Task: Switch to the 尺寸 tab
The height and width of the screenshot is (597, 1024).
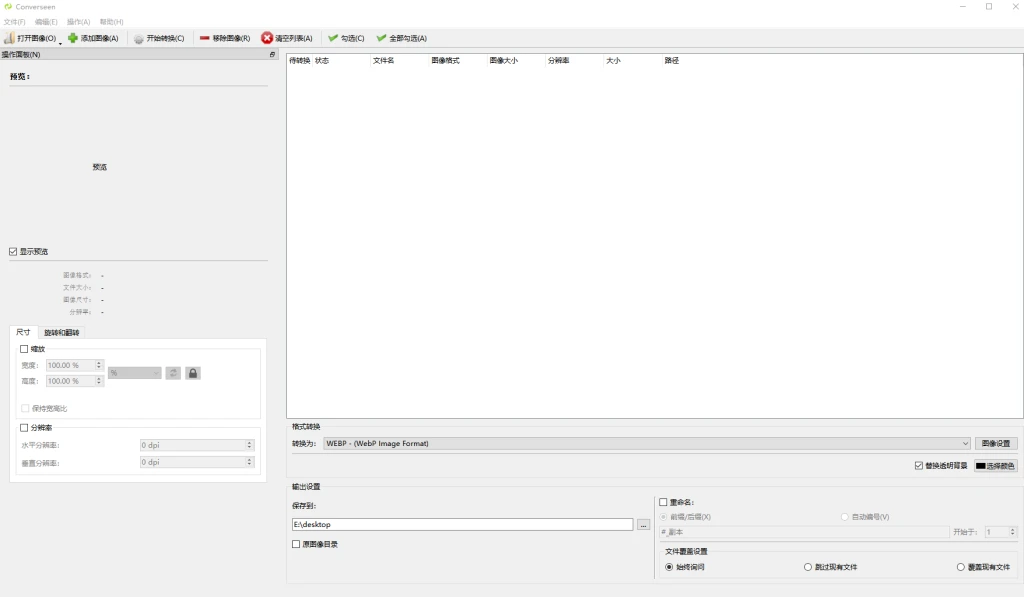Action: click(x=24, y=332)
